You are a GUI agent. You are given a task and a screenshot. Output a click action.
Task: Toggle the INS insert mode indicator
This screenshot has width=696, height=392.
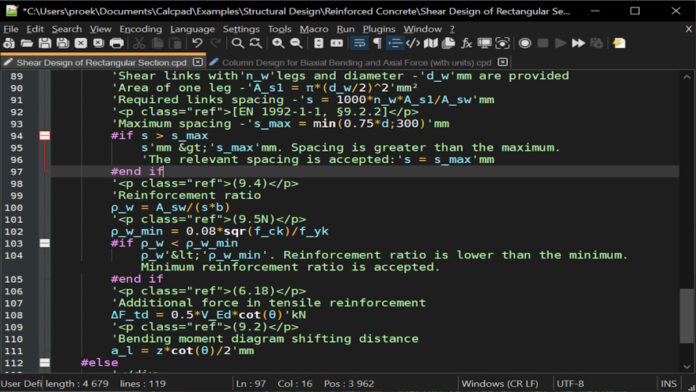[668, 384]
